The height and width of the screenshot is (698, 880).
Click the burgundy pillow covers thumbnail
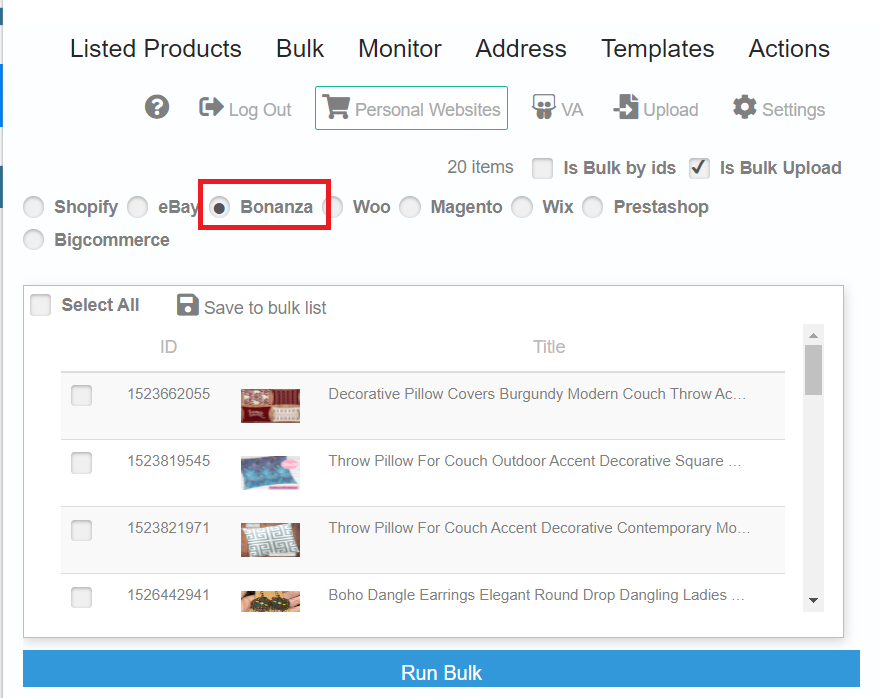coord(270,406)
